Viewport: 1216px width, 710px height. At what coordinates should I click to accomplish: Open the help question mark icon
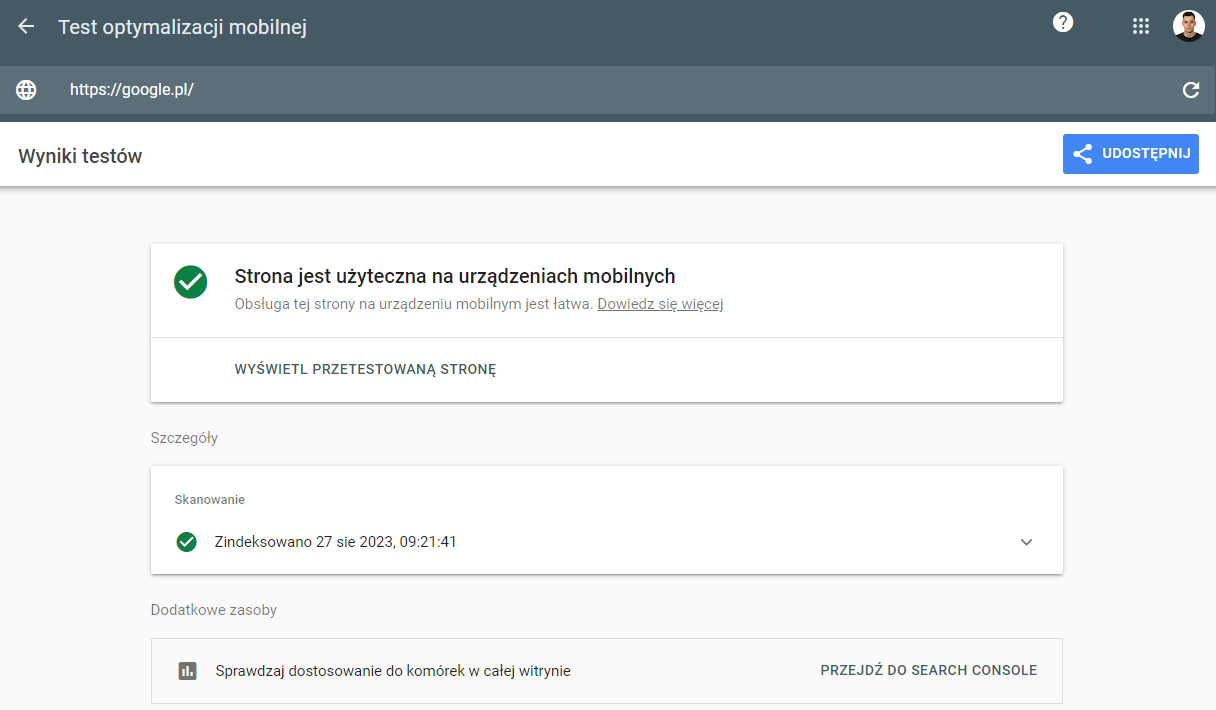(x=1063, y=22)
